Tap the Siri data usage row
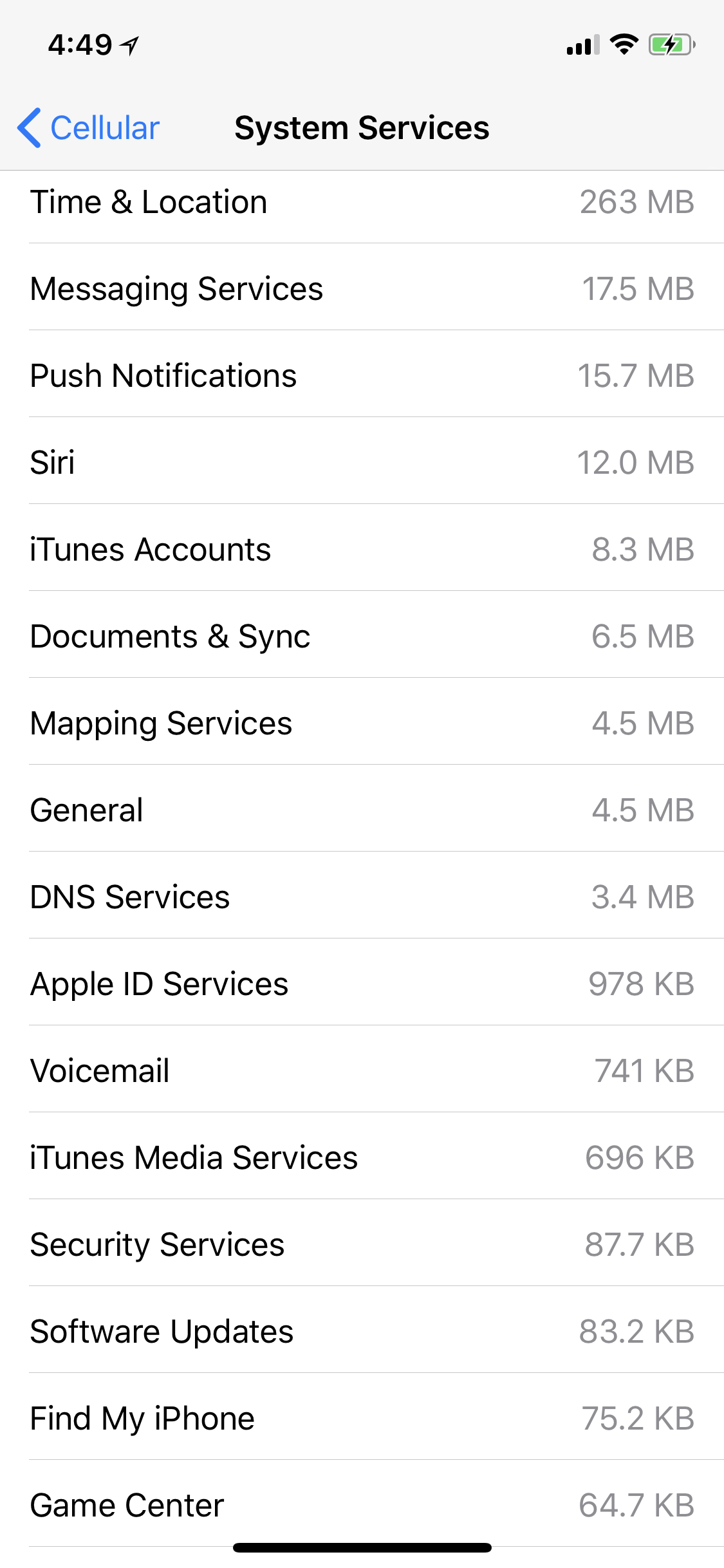 tap(362, 463)
